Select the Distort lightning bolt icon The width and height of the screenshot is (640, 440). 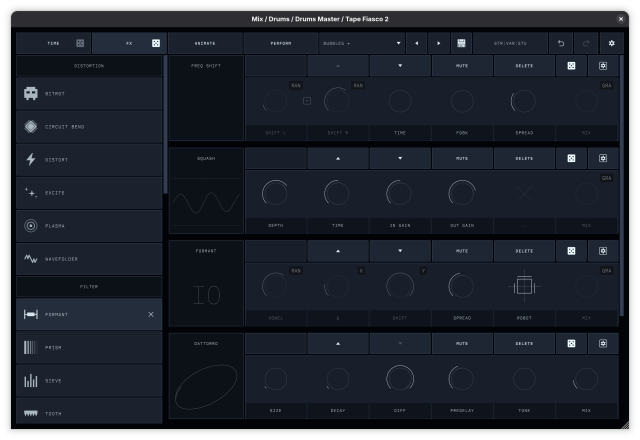tap(31, 160)
